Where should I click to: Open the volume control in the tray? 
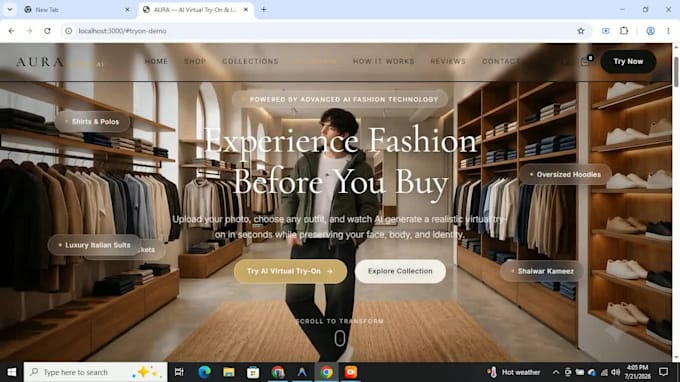pyautogui.click(x=615, y=372)
